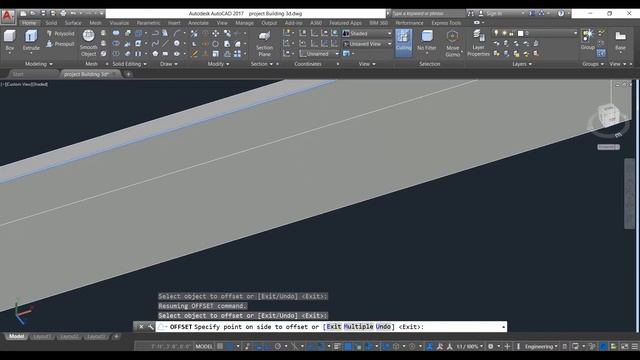This screenshot has height=360, width=640.
Task: Click the navigation bar beside the viewport
Action: 629,193
